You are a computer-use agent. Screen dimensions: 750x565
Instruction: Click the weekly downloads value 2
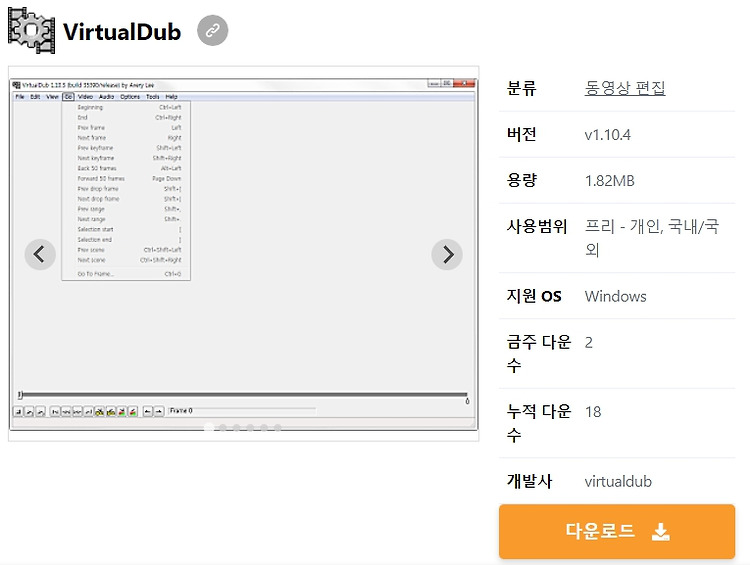pos(589,343)
